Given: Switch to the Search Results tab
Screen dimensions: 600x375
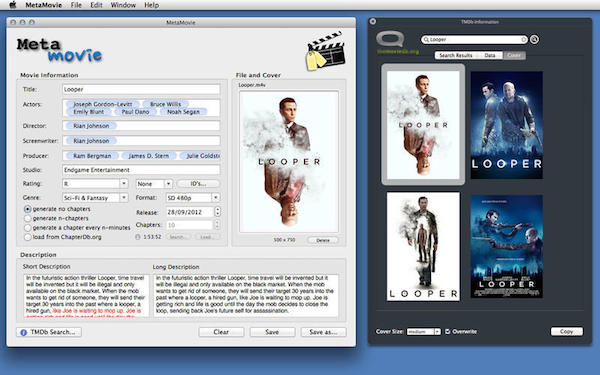Looking at the screenshot, I should click(456, 55).
